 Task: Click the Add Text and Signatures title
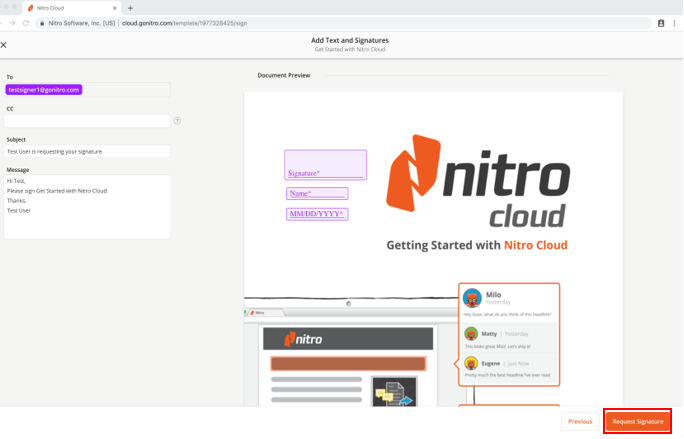pyautogui.click(x=350, y=40)
